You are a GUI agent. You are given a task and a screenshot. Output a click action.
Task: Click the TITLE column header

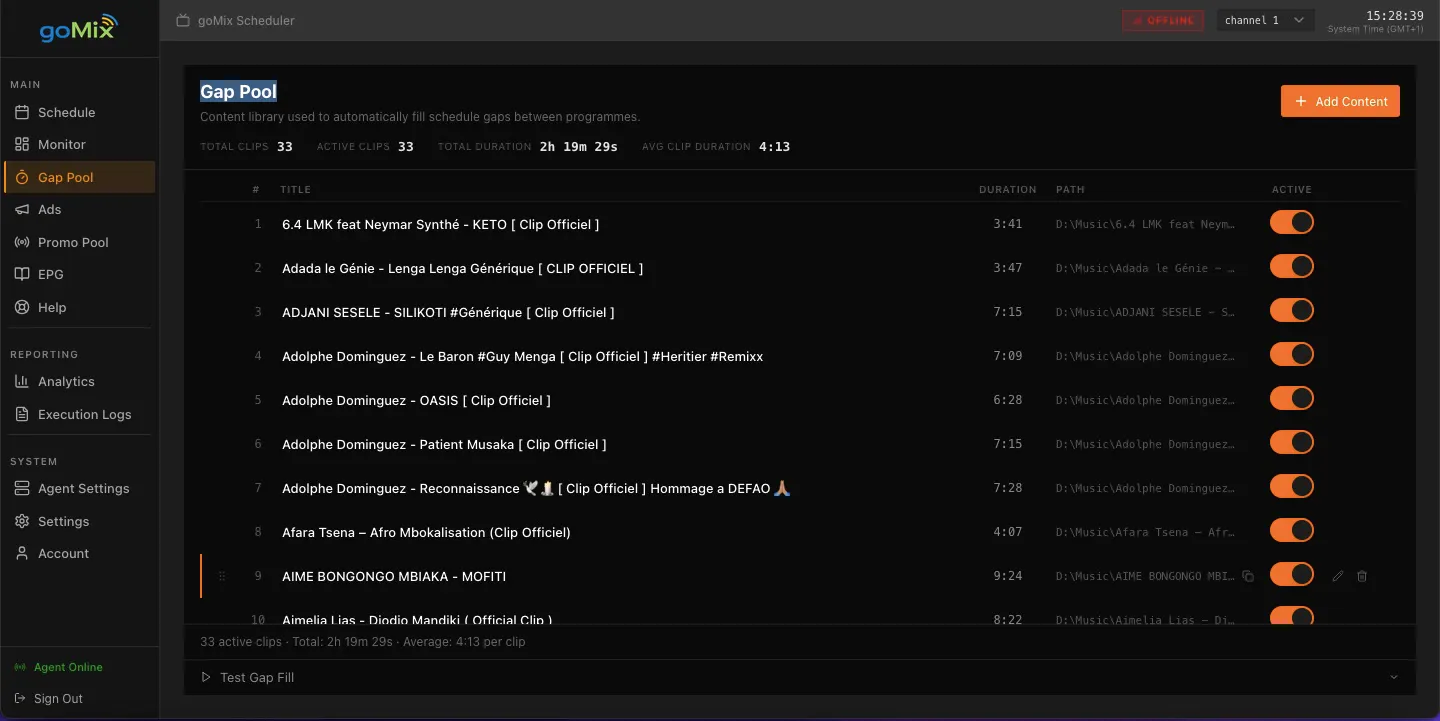pos(295,189)
